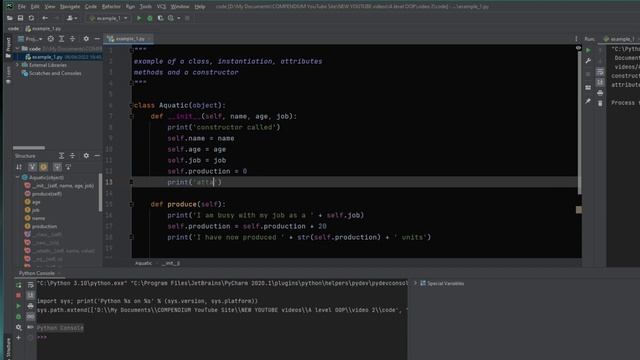Hide the Structure panel with the minus icon
Screen dimensions: 640x360
97,156
